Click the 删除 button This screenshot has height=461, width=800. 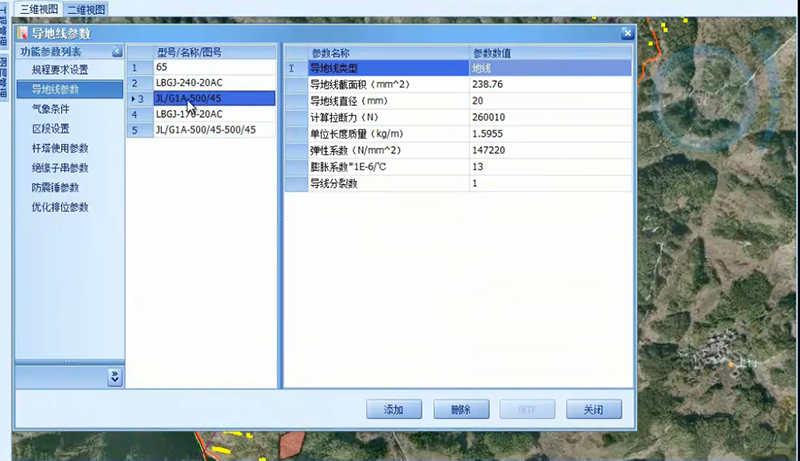point(460,409)
